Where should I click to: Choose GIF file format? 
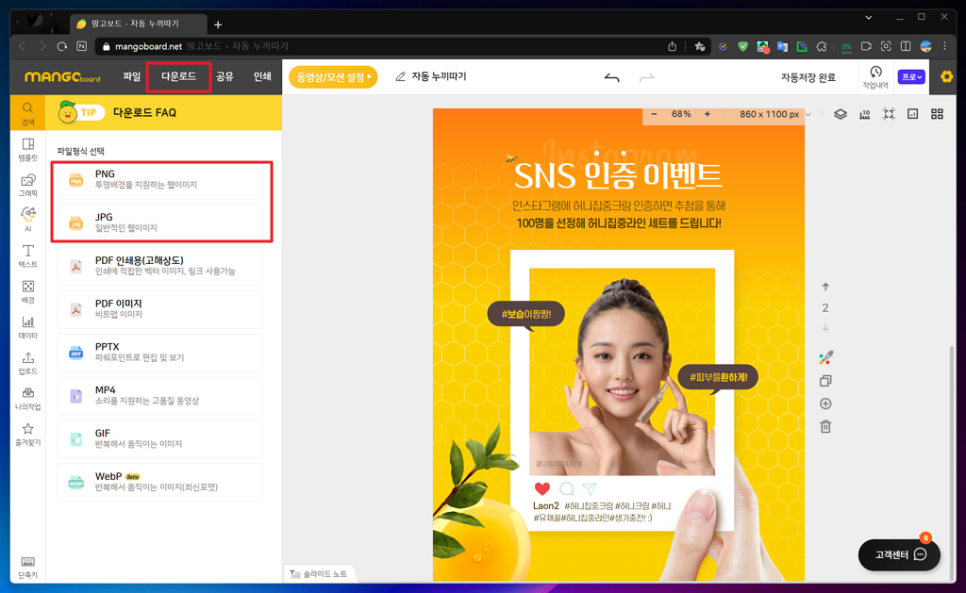click(160, 438)
